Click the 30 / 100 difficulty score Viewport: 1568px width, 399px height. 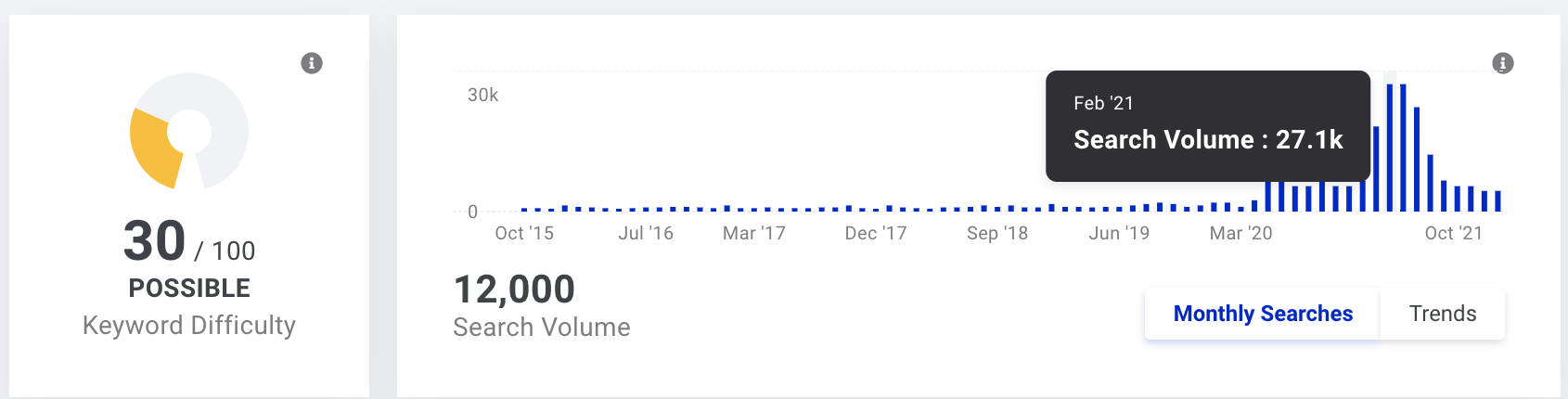point(189,242)
